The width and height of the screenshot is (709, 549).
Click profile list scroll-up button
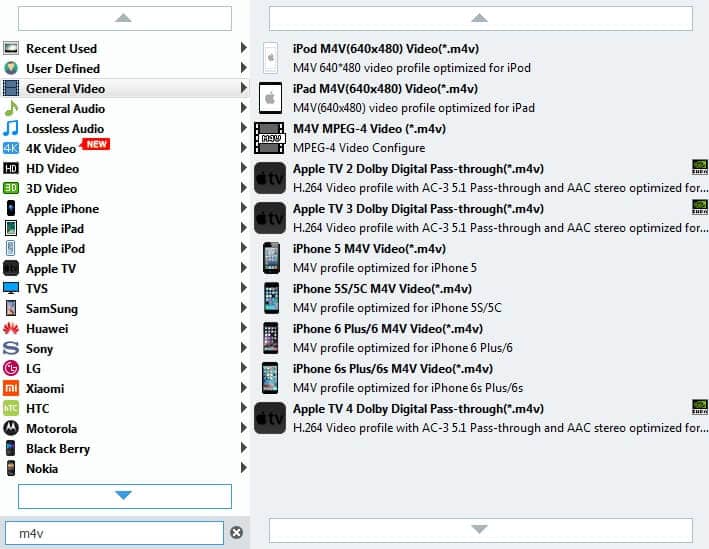coord(481,19)
